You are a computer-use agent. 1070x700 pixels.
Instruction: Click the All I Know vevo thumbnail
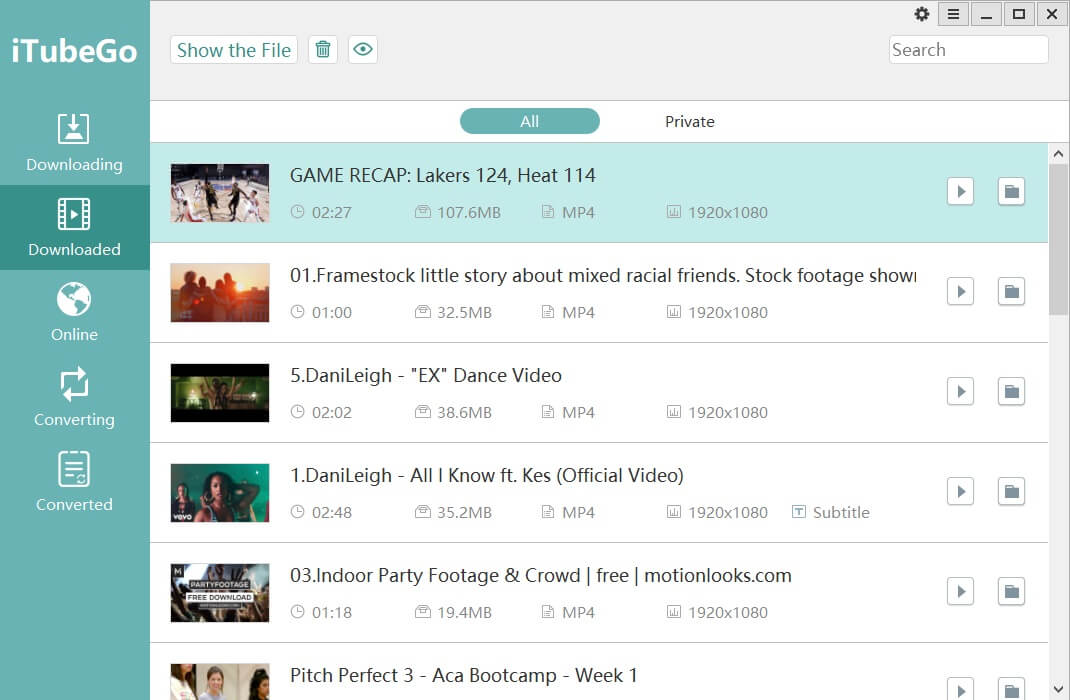tap(220, 493)
